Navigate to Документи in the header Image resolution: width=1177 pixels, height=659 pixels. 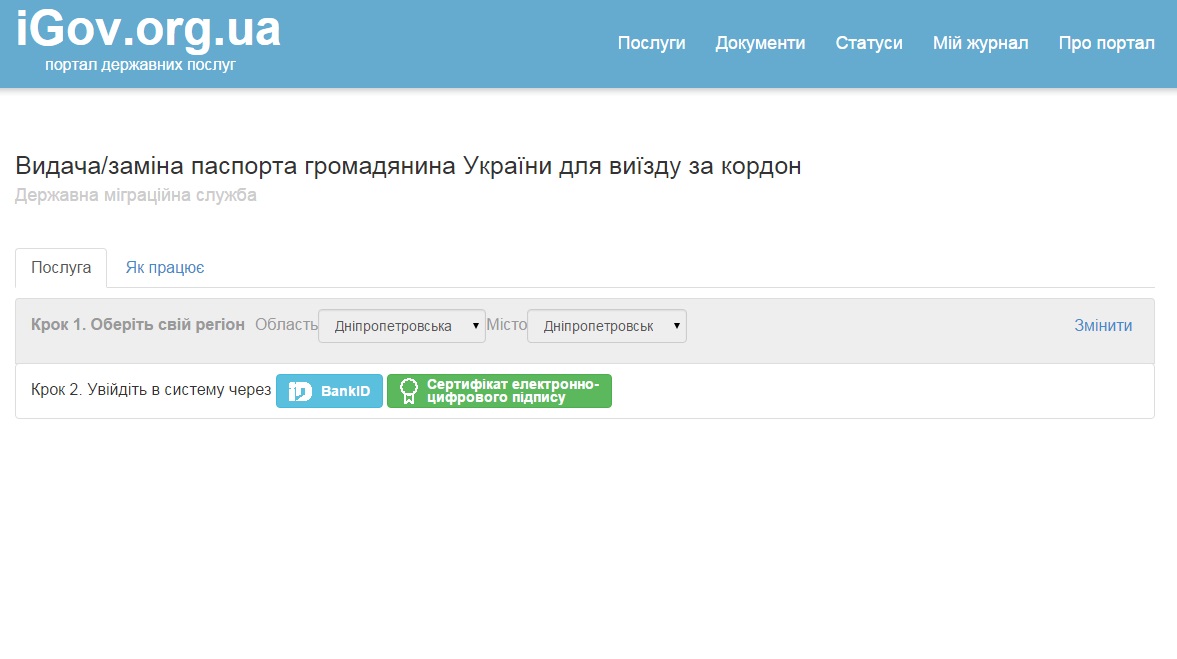[760, 43]
